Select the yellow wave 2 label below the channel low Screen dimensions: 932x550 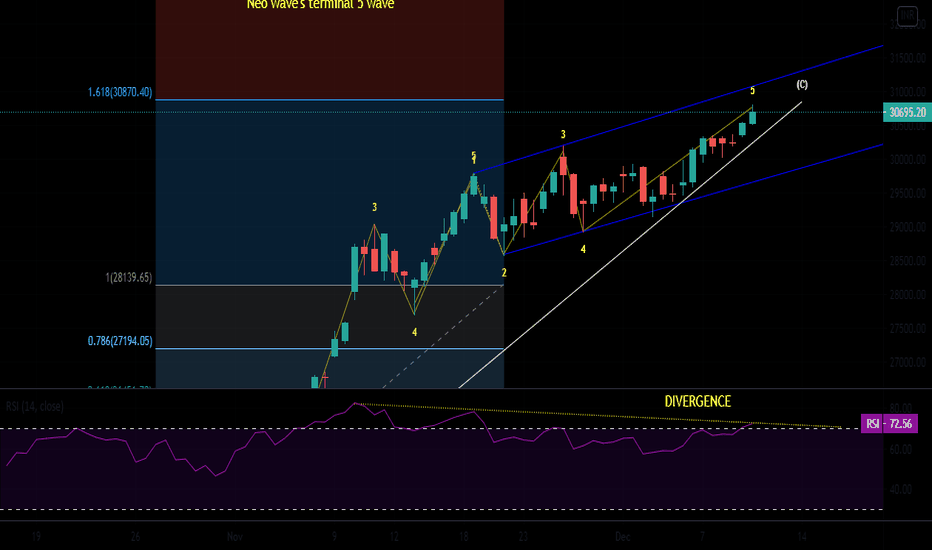point(504,273)
